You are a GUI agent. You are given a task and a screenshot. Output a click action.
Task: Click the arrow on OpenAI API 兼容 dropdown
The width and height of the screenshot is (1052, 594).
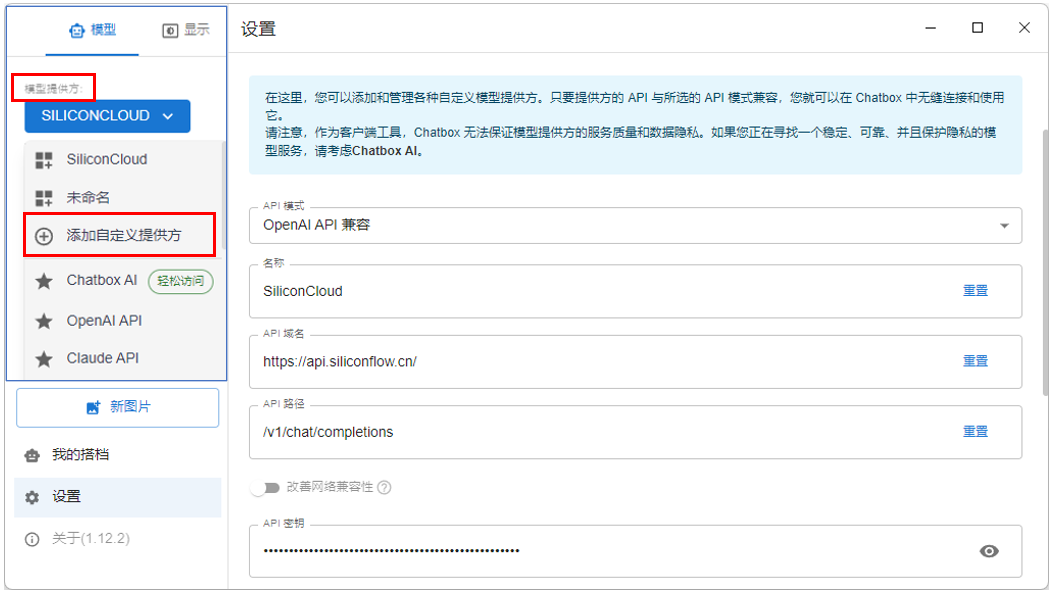point(1004,226)
